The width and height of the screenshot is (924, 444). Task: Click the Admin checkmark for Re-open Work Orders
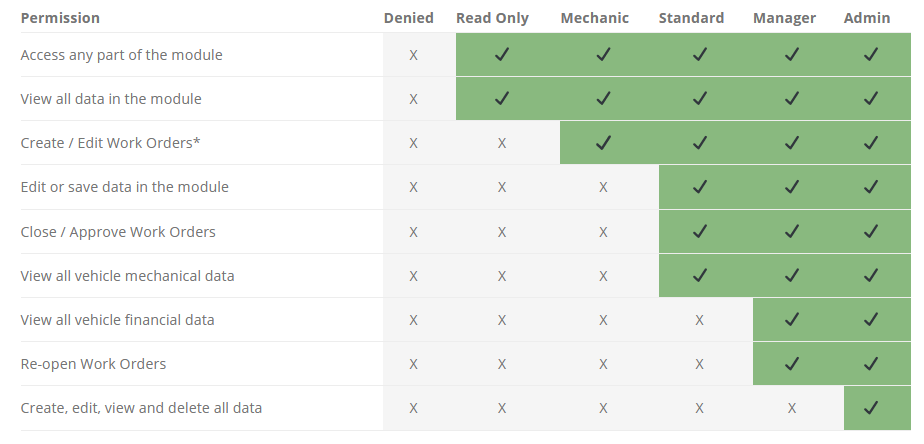[870, 364]
